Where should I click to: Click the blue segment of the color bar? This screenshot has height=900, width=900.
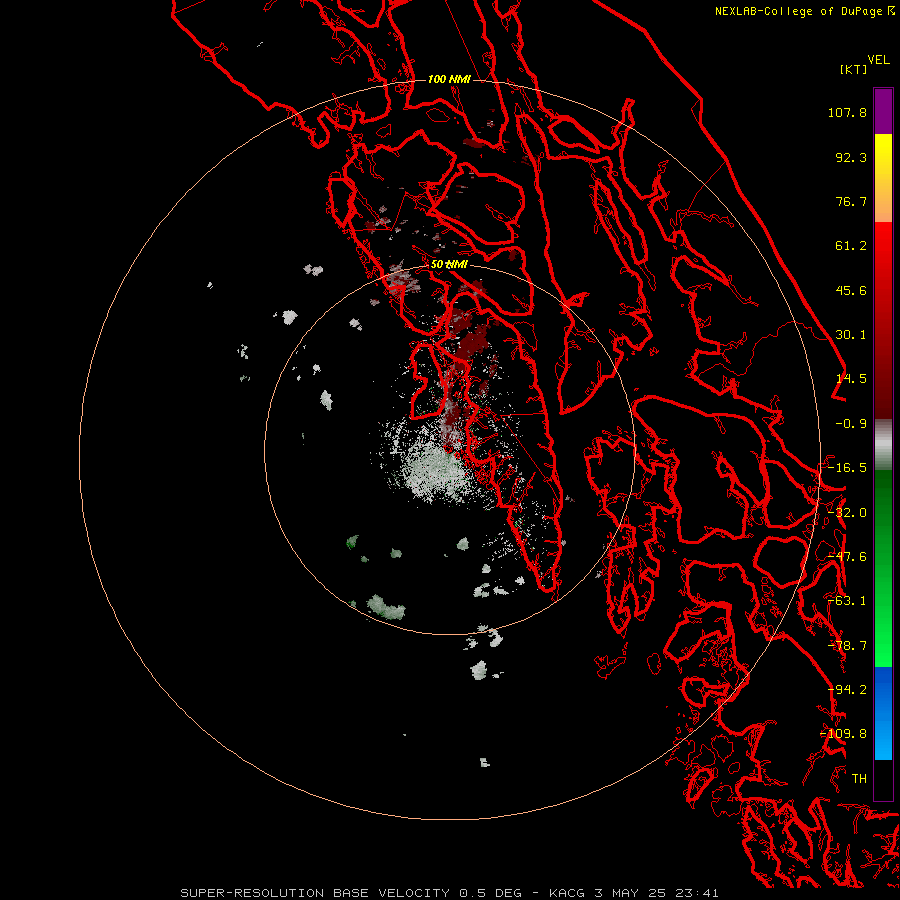pos(883,713)
